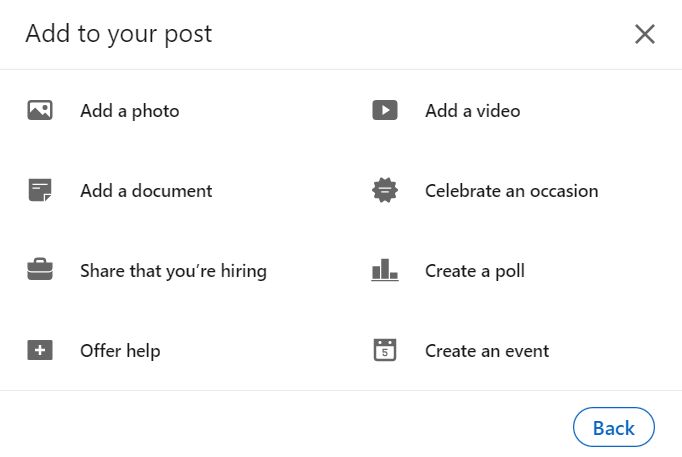Click the photo icon beside Add a photo

(40, 110)
